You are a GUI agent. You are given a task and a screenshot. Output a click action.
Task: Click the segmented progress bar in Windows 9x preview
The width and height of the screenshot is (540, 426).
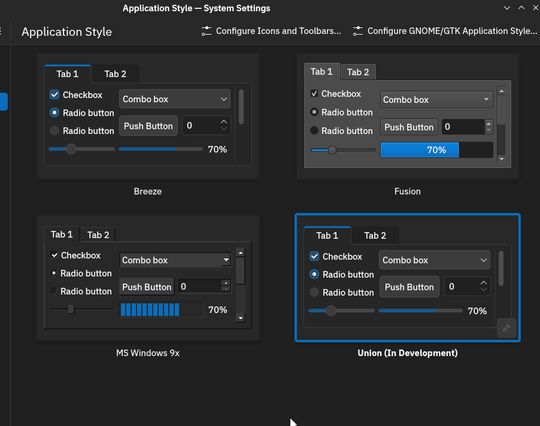coord(162,310)
